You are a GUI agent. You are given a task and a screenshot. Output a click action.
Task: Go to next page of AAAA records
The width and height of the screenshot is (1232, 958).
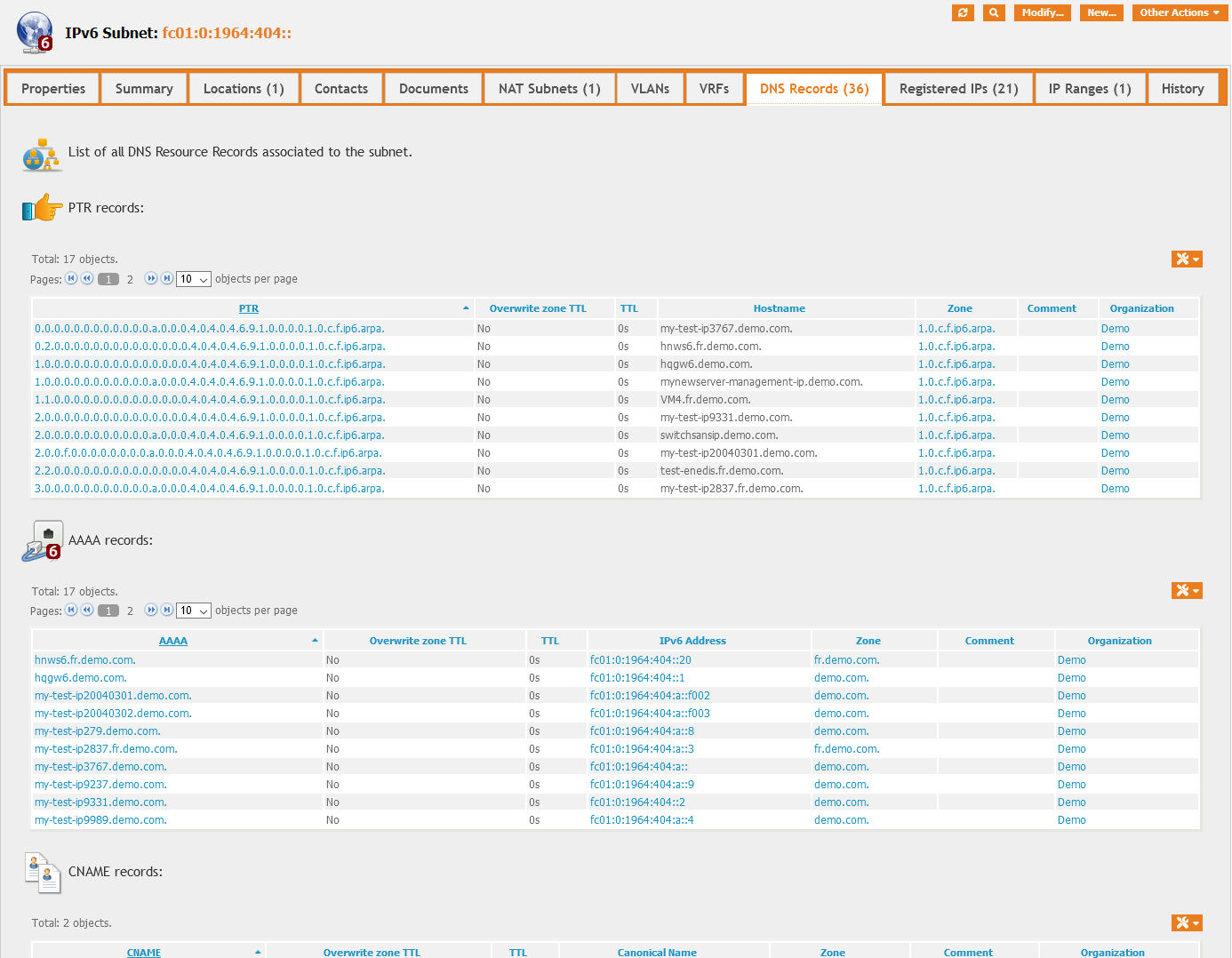pyautogui.click(x=151, y=611)
